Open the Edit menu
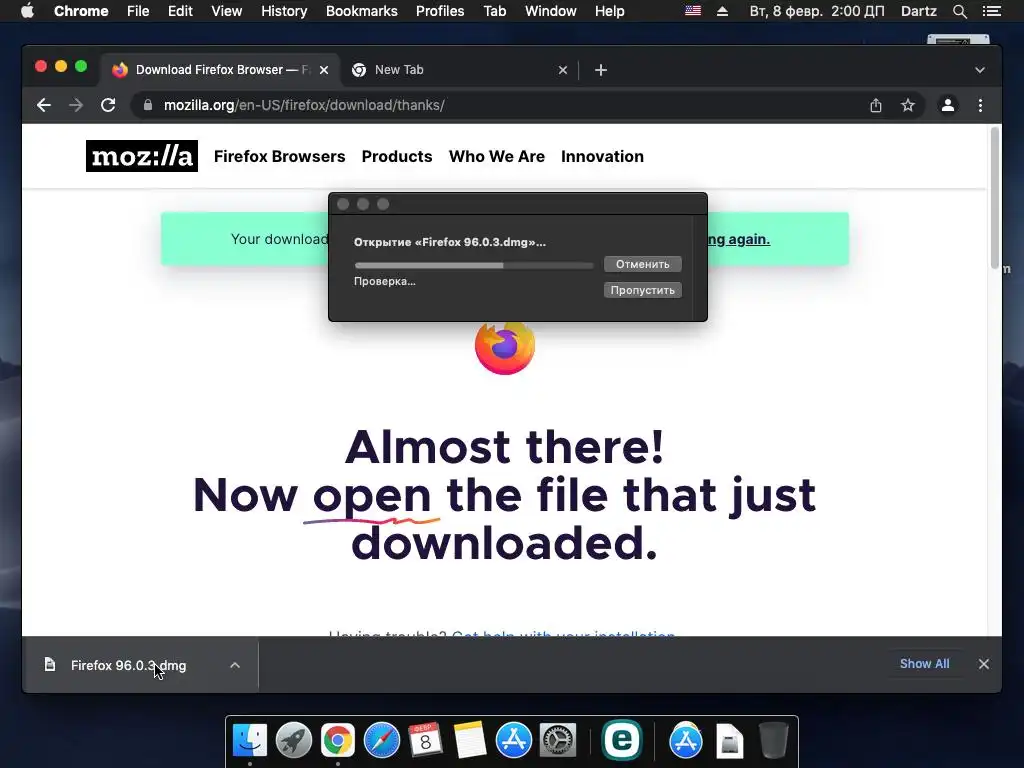The height and width of the screenshot is (768, 1024). [180, 11]
